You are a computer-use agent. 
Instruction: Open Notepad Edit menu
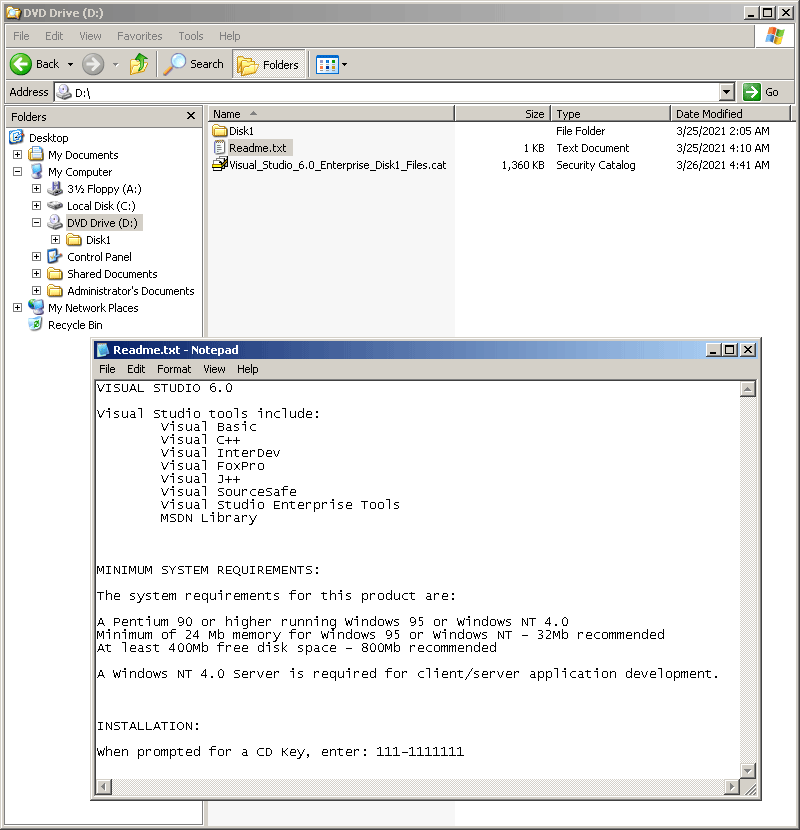click(136, 369)
